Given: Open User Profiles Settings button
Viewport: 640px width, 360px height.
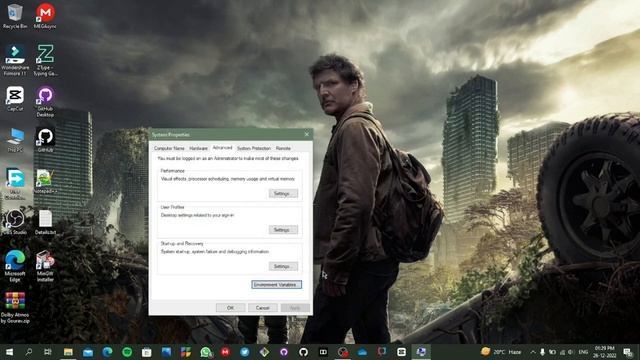Looking at the screenshot, I should pyautogui.click(x=283, y=230).
